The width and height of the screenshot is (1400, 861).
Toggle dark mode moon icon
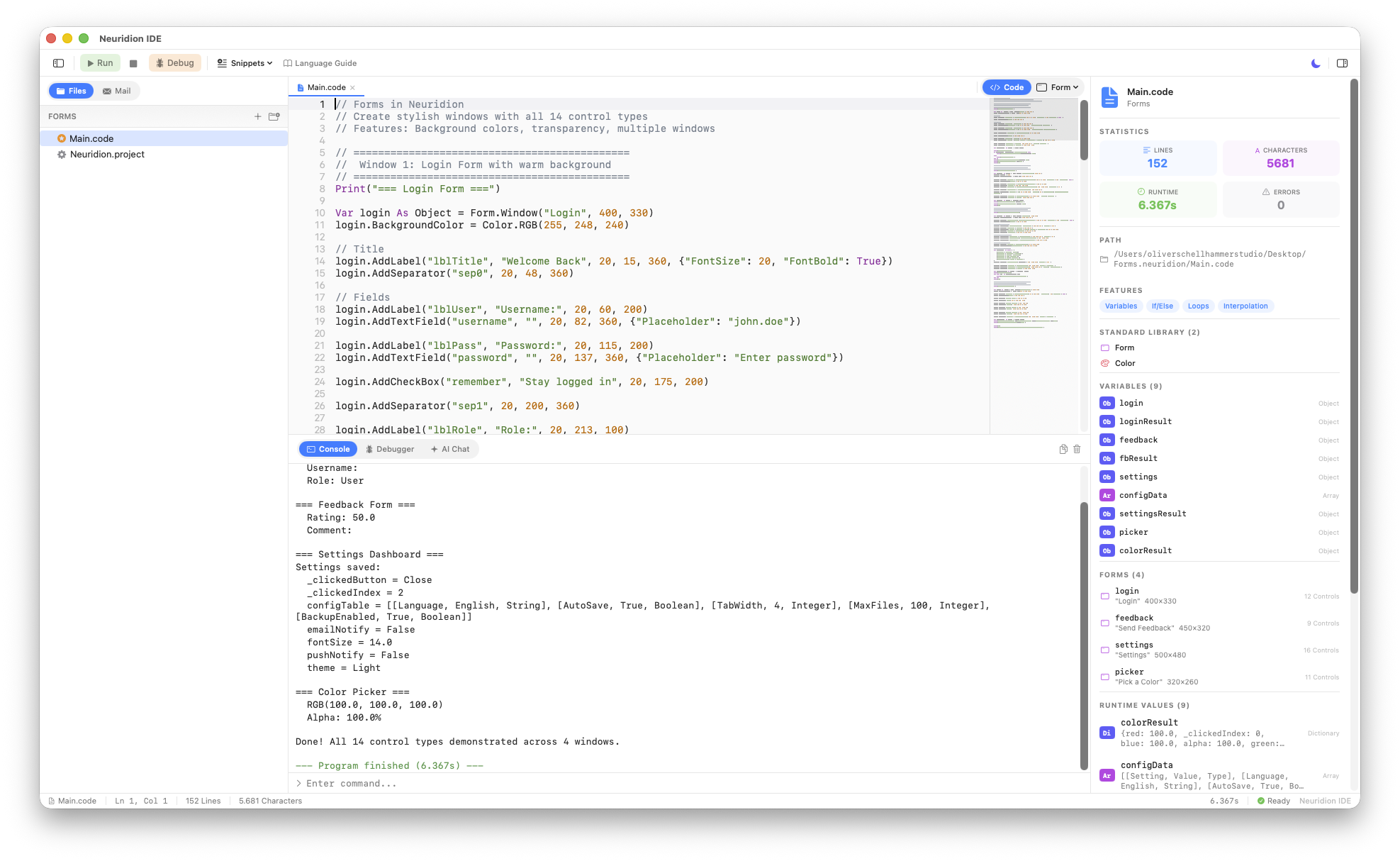1316,63
